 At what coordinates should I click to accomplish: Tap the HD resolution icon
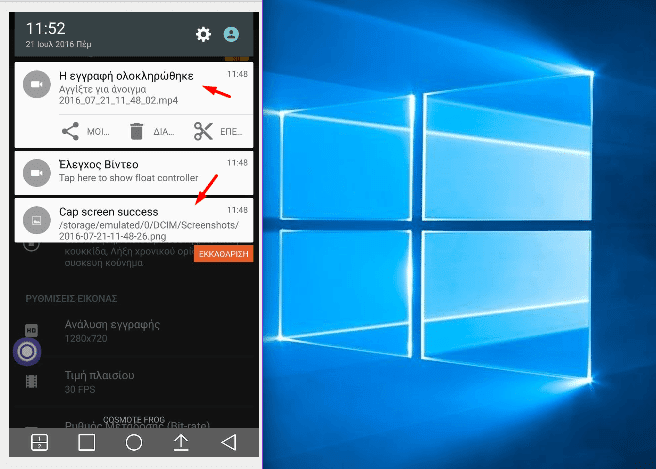point(31,330)
